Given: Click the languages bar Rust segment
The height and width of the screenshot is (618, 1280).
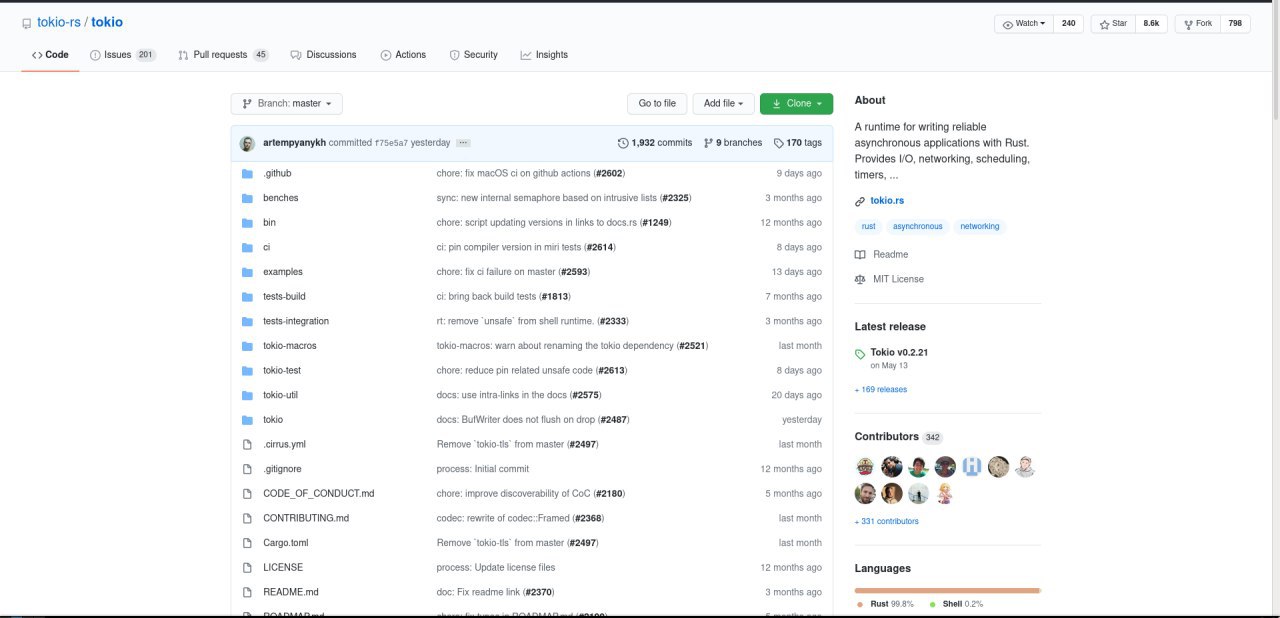Looking at the screenshot, I should click(x=947, y=590).
